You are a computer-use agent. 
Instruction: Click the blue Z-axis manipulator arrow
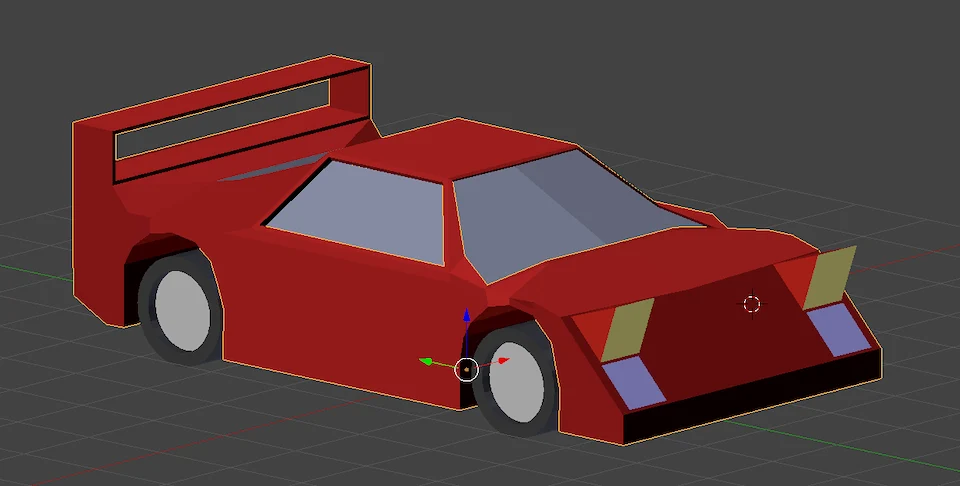(x=467, y=316)
